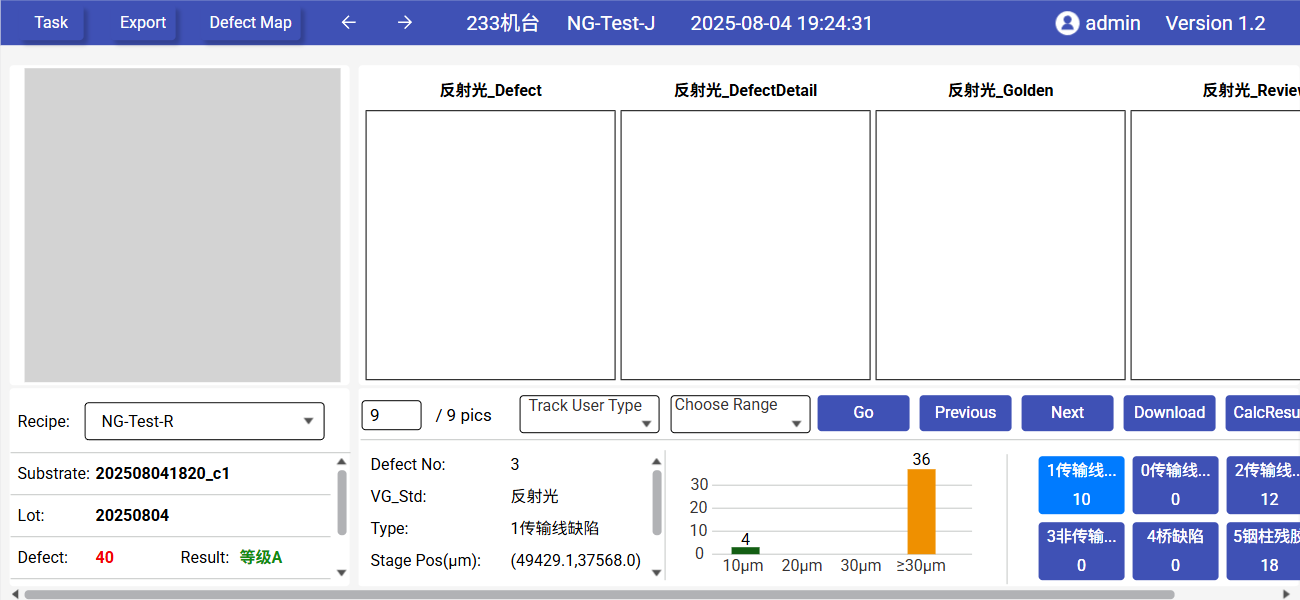Image resolution: width=1300 pixels, height=600 pixels.
Task: Click the defect details scroll-down arrow
Action: [657, 573]
